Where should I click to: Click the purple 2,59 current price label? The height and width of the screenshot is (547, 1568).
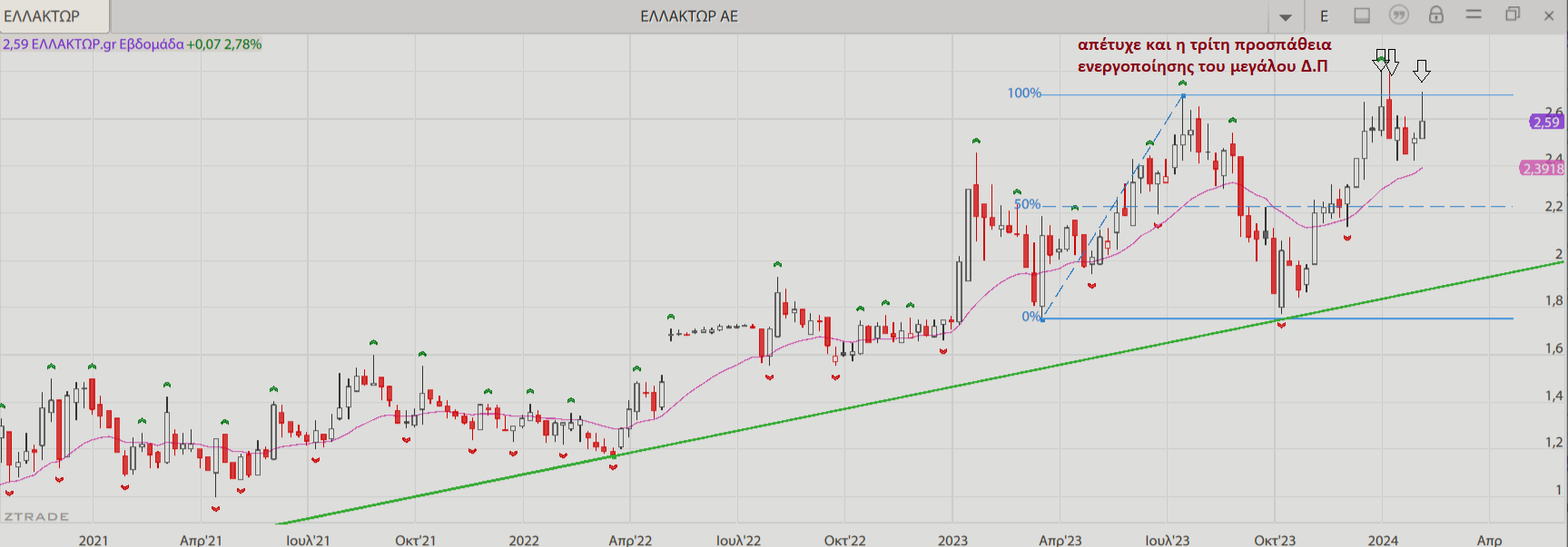point(1545,122)
